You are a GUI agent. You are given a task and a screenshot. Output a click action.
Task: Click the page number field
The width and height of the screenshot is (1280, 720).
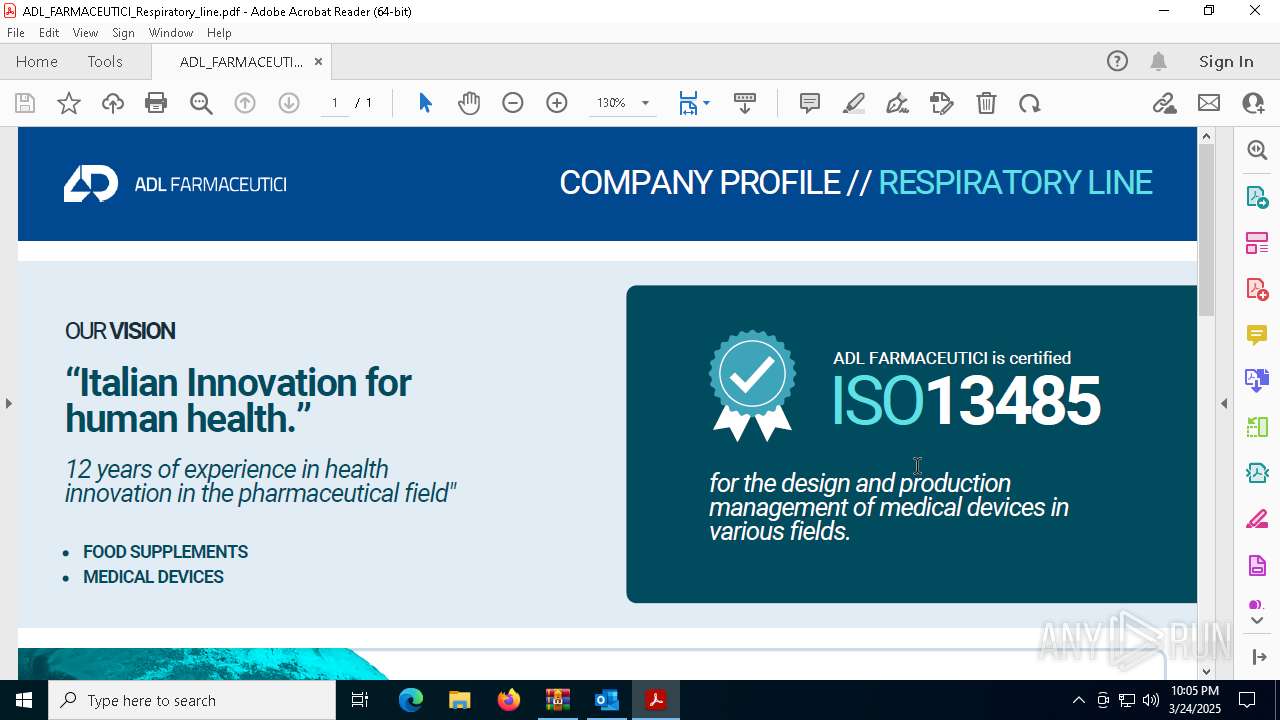tap(335, 103)
